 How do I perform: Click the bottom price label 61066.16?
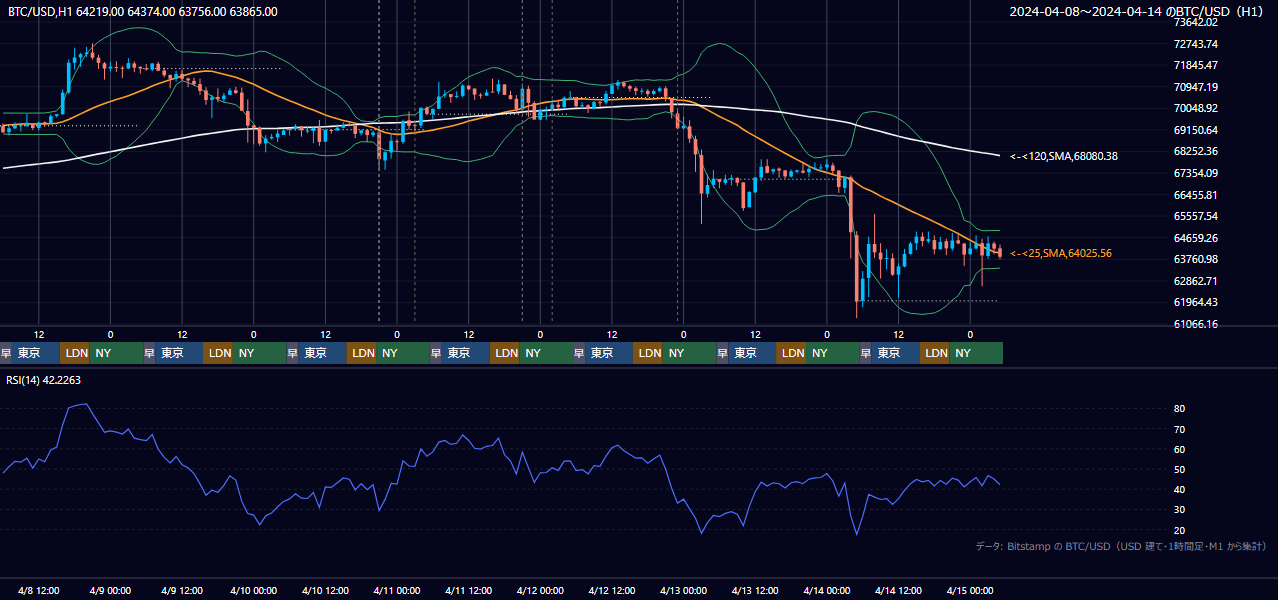coord(1195,324)
